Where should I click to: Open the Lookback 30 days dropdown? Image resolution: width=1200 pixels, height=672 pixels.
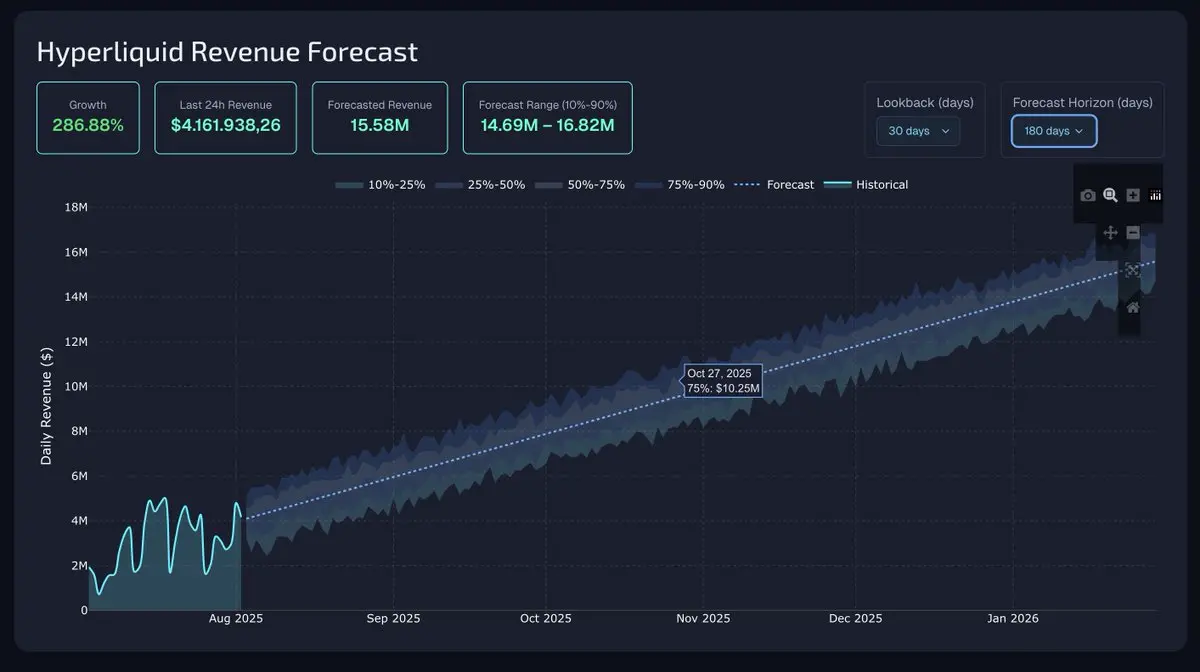pos(918,131)
